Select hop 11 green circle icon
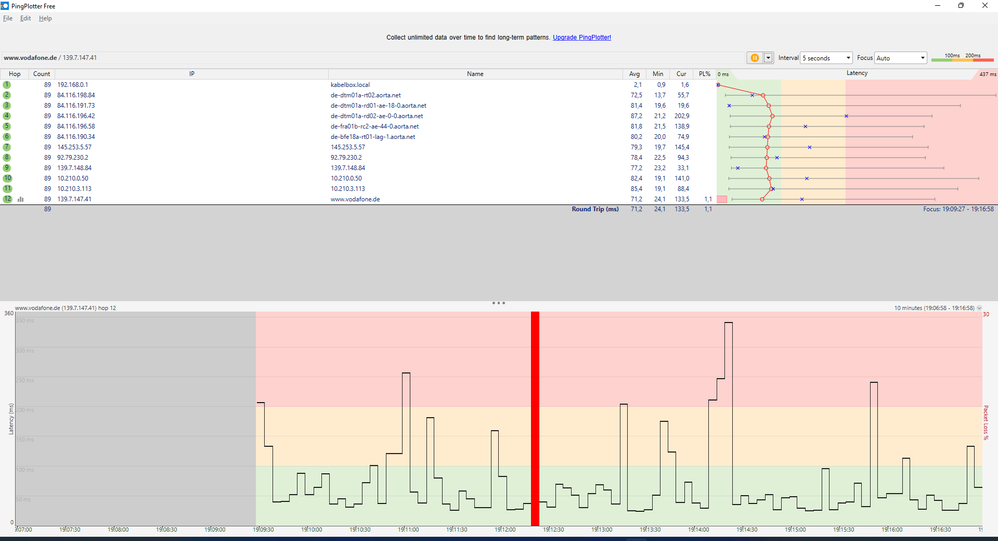The height and width of the screenshot is (541, 998). click(7, 188)
